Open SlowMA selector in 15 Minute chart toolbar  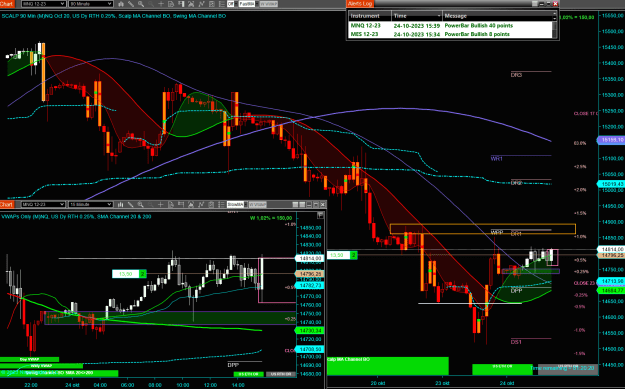pos(237,204)
